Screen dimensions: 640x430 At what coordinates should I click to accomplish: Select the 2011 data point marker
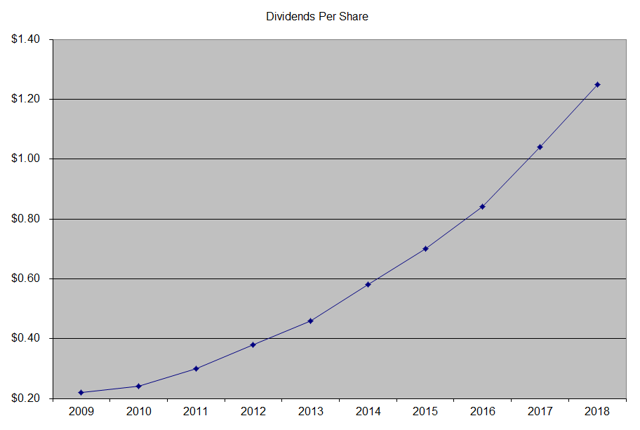click(x=196, y=368)
